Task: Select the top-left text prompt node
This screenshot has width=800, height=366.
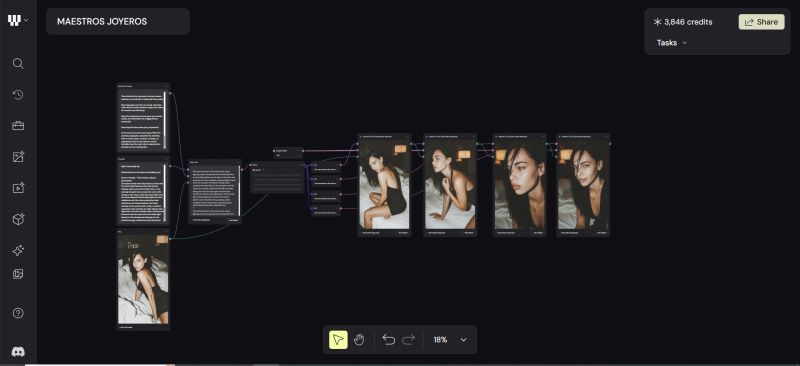Action: click(x=143, y=118)
